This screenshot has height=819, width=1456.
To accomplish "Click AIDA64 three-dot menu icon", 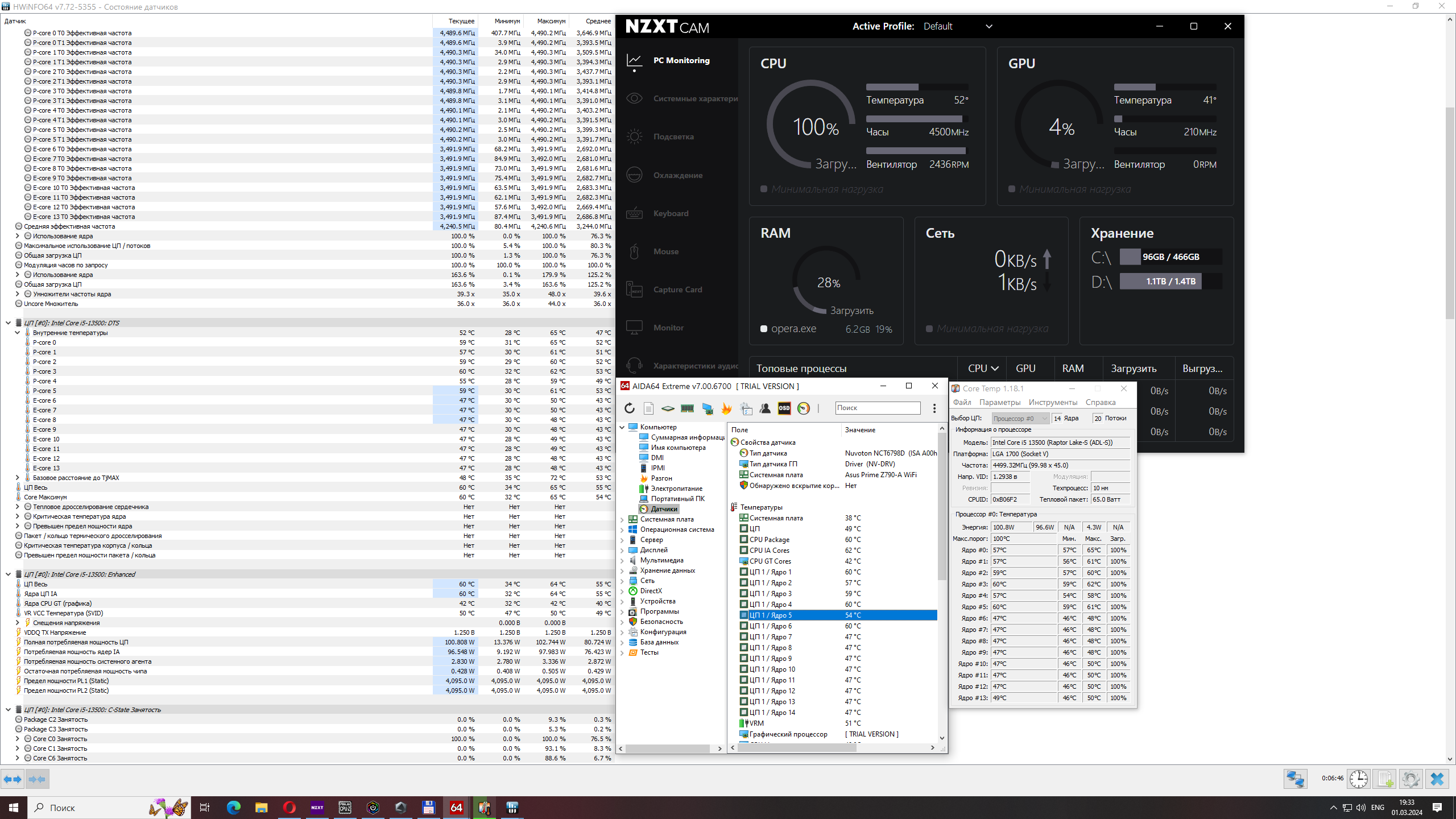I will coord(934,408).
